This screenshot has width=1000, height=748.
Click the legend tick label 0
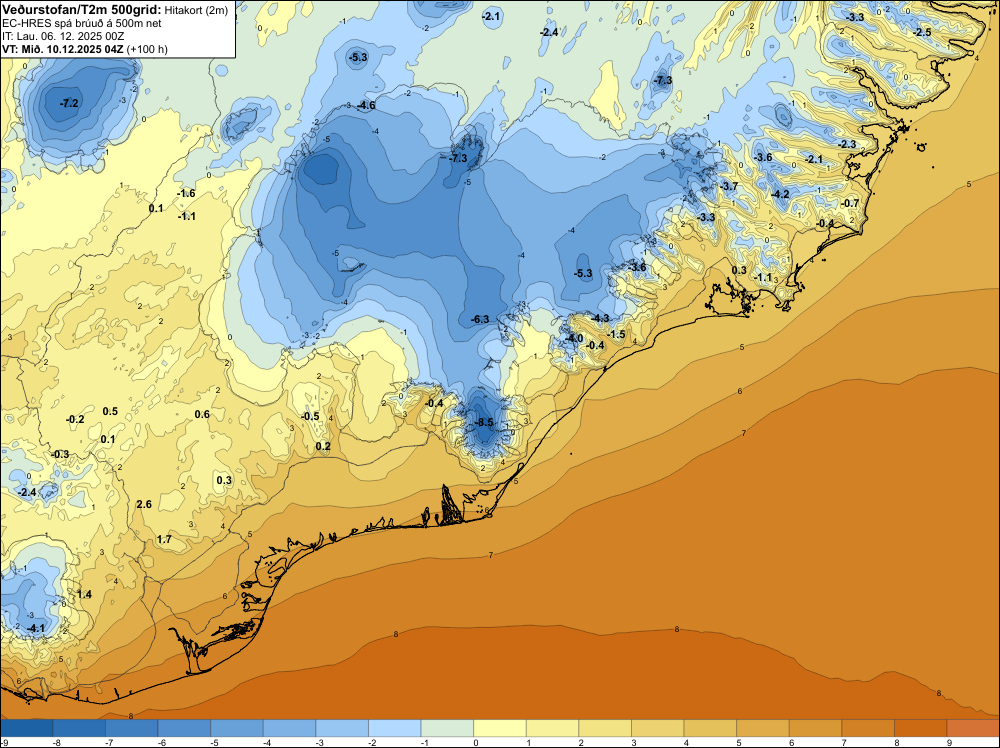475,742
